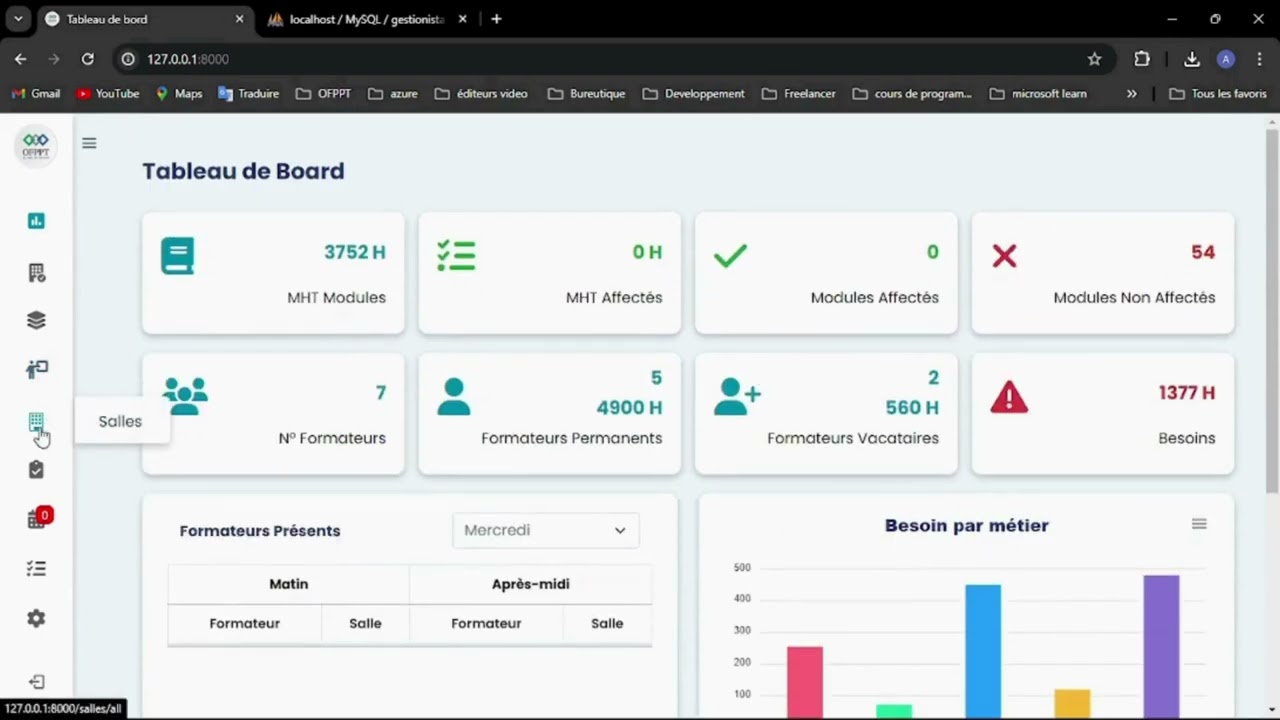
Task: Click the group icon on Nº Formateurs card
Action: pyautogui.click(x=185, y=396)
